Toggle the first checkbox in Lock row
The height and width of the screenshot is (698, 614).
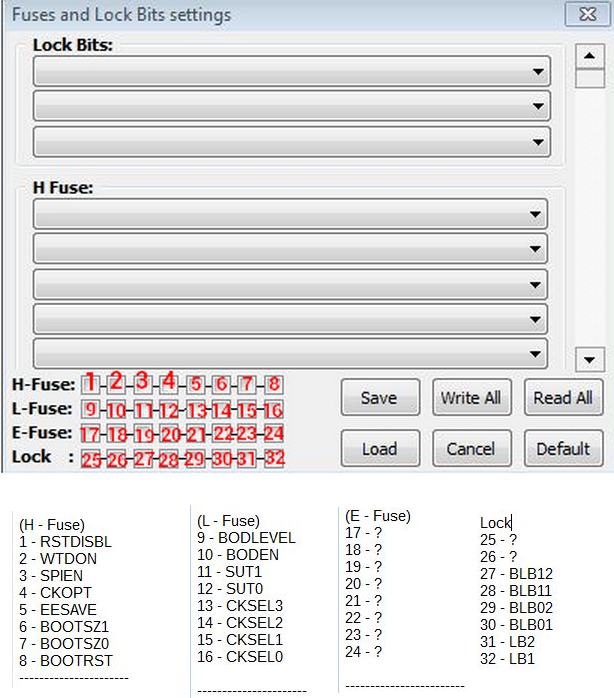(x=90, y=458)
